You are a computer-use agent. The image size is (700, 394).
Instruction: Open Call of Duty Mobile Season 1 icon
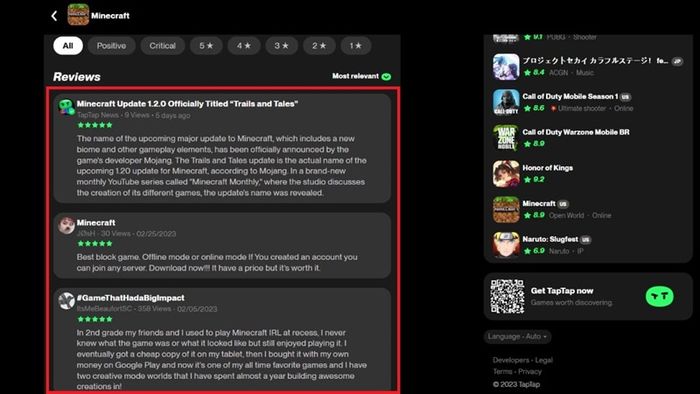pyautogui.click(x=506, y=102)
